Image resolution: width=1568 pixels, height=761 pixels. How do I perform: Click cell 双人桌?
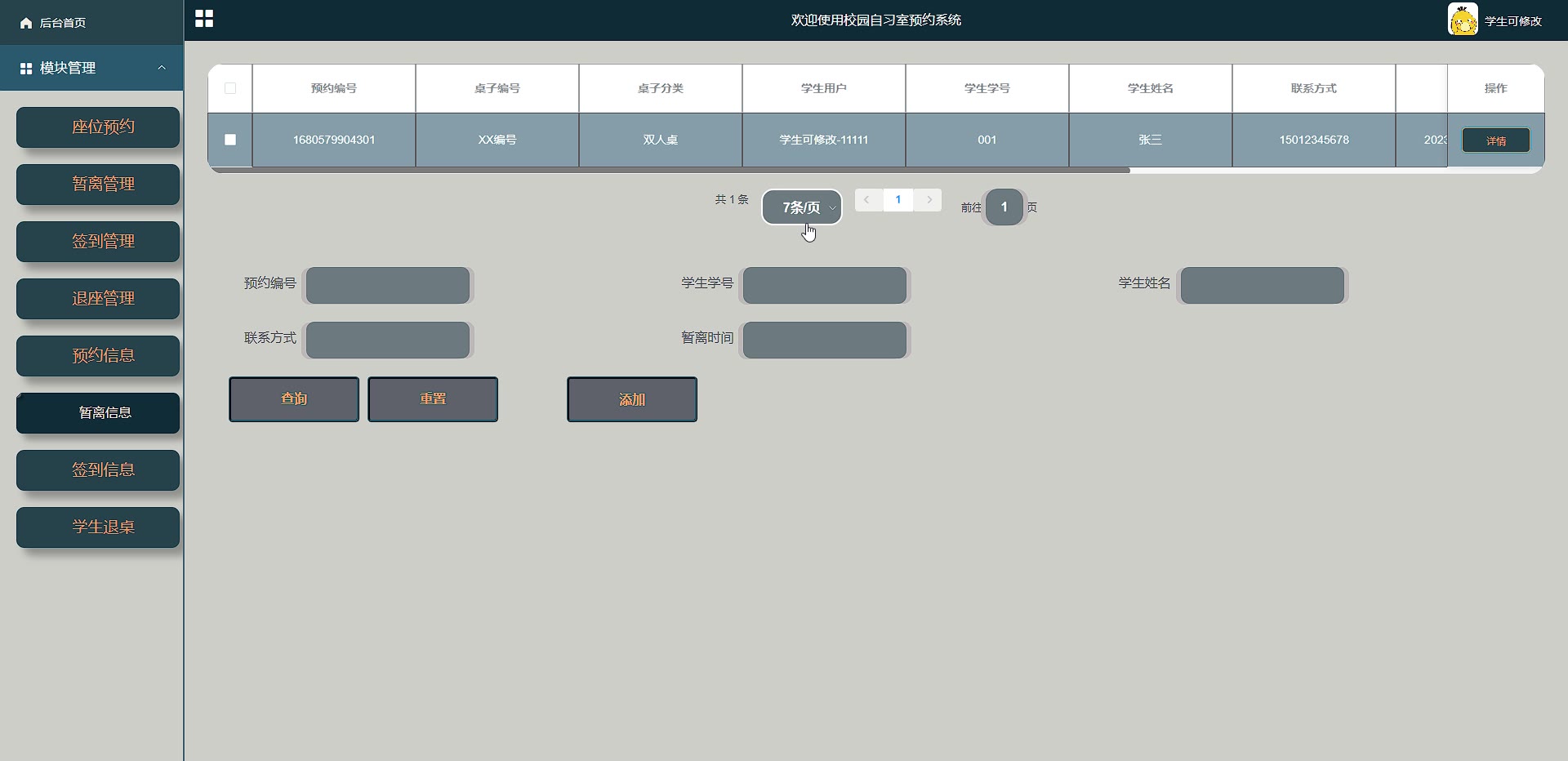point(661,140)
